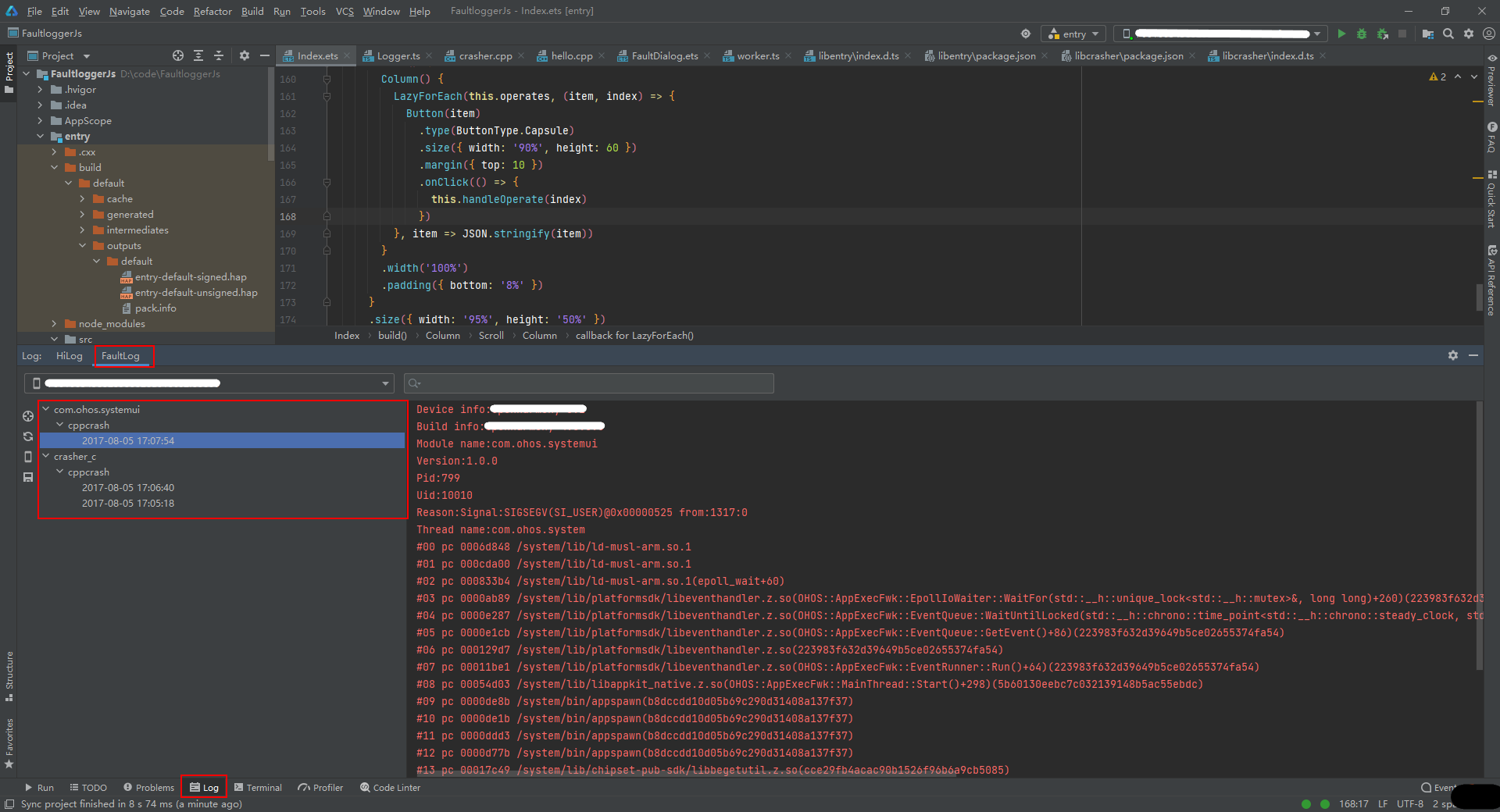Click the Search Everywhere magnifier icon
The height and width of the screenshot is (812, 1500).
tap(1448, 34)
